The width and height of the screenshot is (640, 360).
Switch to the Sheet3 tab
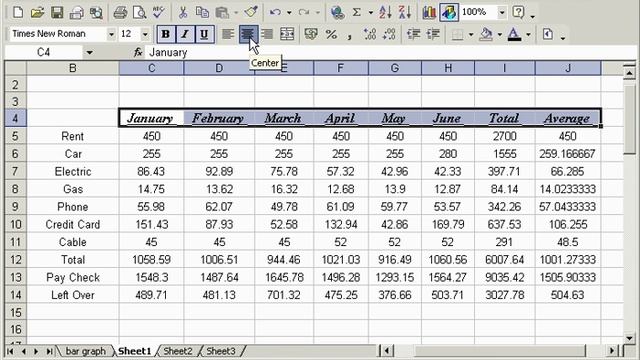(x=221, y=351)
